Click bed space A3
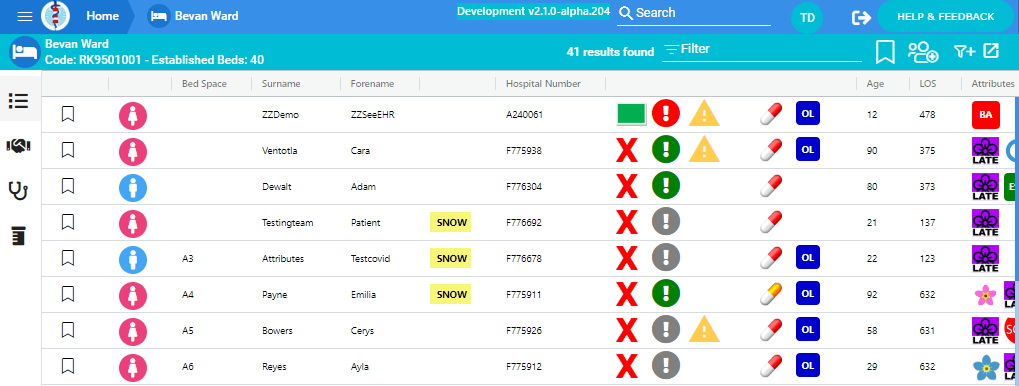Screen dimensions: 1019x386 [x=188, y=259]
